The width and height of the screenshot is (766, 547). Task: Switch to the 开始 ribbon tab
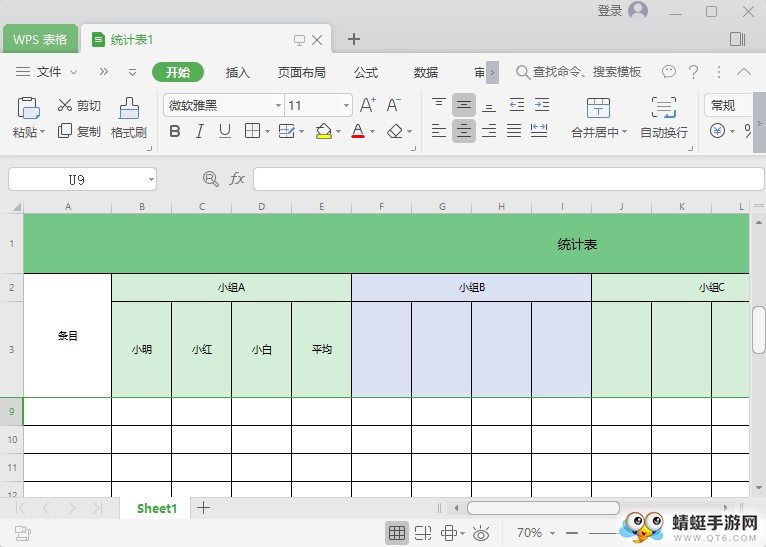[x=178, y=72]
